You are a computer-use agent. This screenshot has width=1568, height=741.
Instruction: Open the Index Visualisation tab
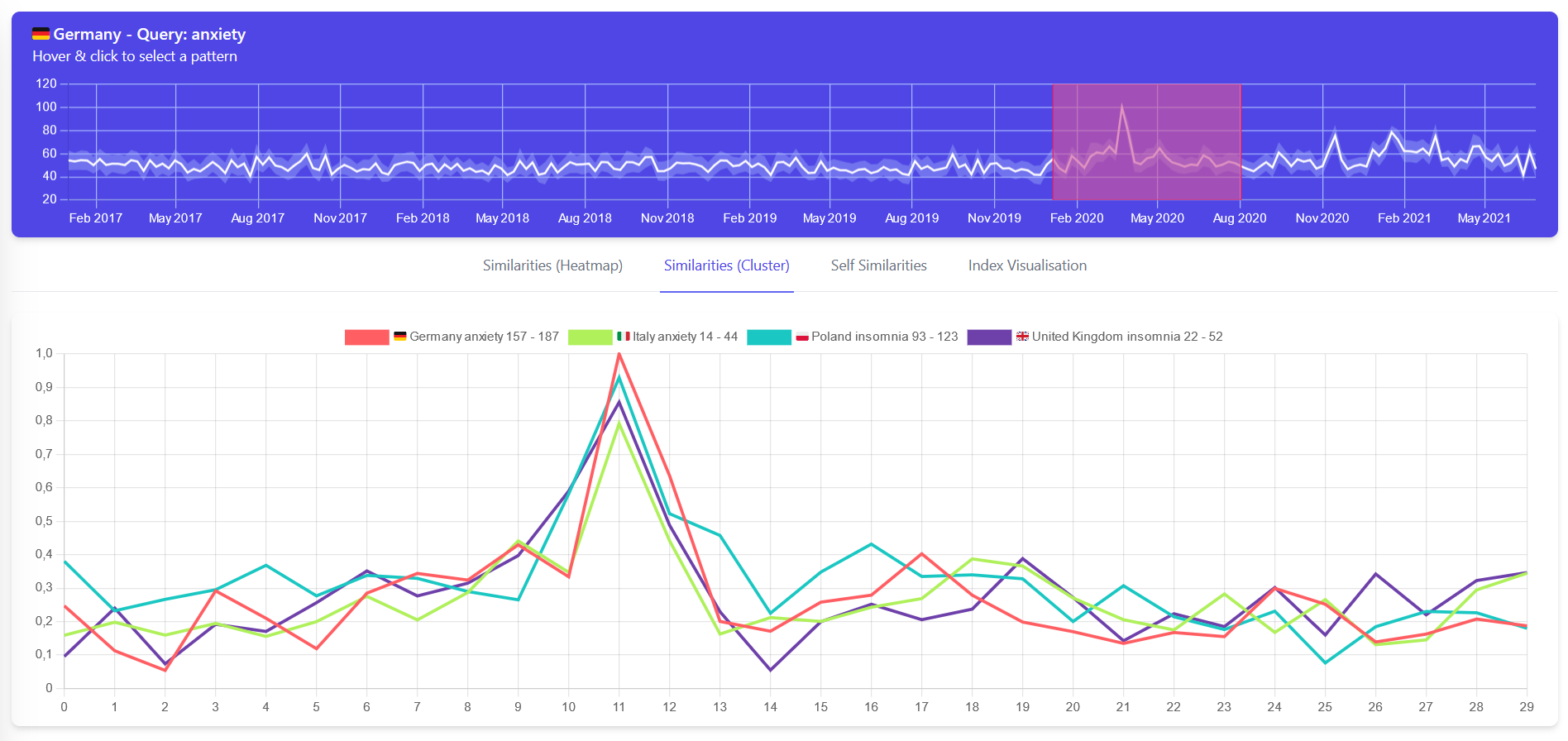(1027, 265)
